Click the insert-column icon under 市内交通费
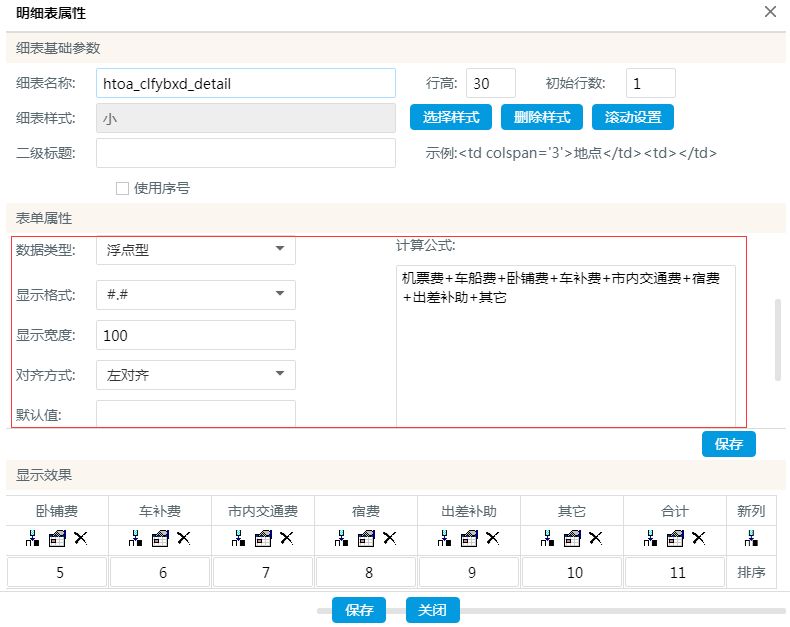 (x=238, y=538)
